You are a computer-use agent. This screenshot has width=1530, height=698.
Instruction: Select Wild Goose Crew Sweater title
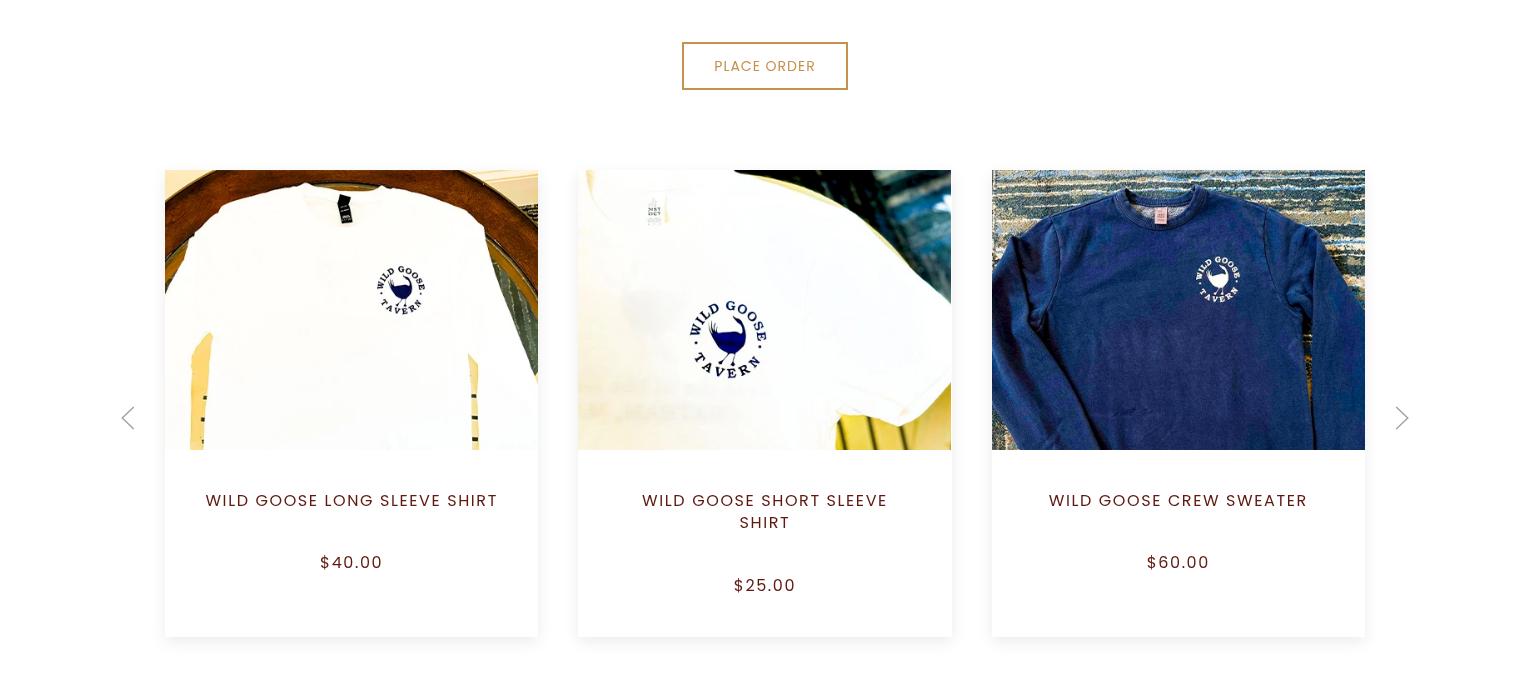(1178, 501)
